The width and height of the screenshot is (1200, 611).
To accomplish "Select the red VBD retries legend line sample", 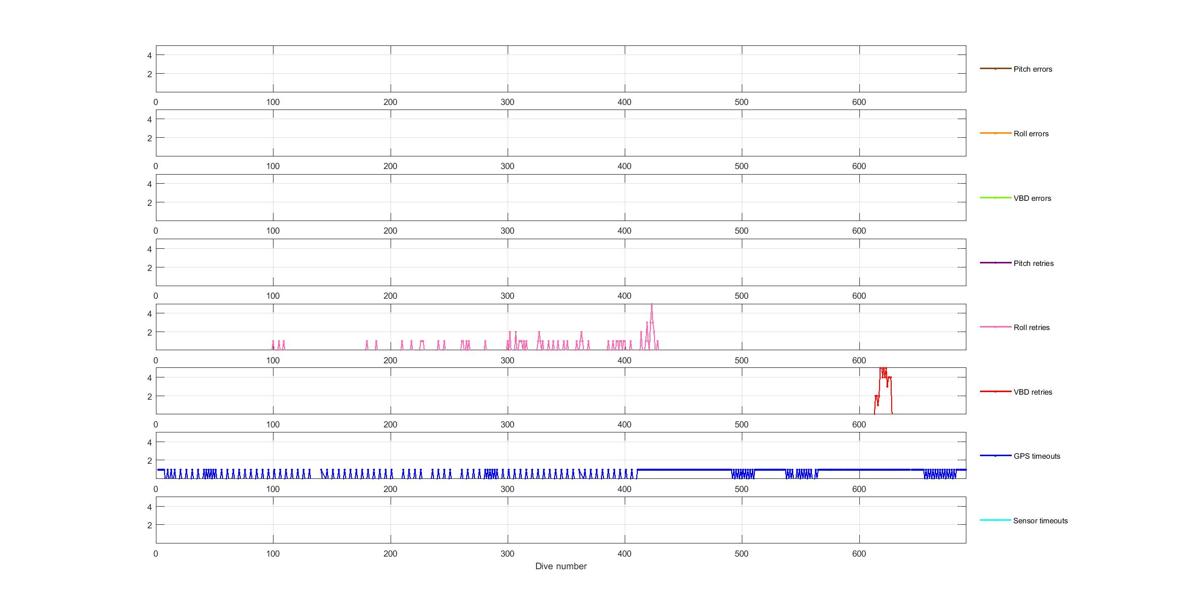I will coord(995,391).
